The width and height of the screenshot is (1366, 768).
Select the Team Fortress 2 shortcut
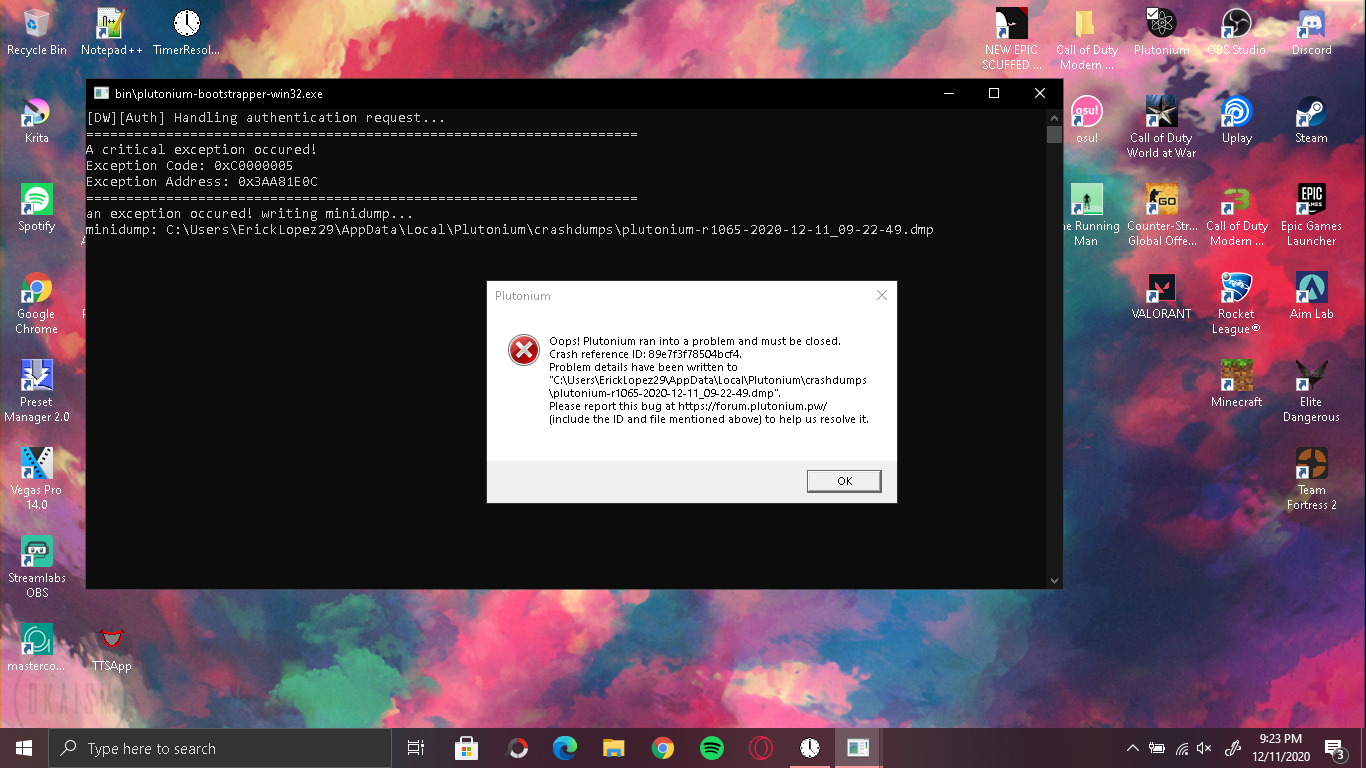(x=1312, y=480)
